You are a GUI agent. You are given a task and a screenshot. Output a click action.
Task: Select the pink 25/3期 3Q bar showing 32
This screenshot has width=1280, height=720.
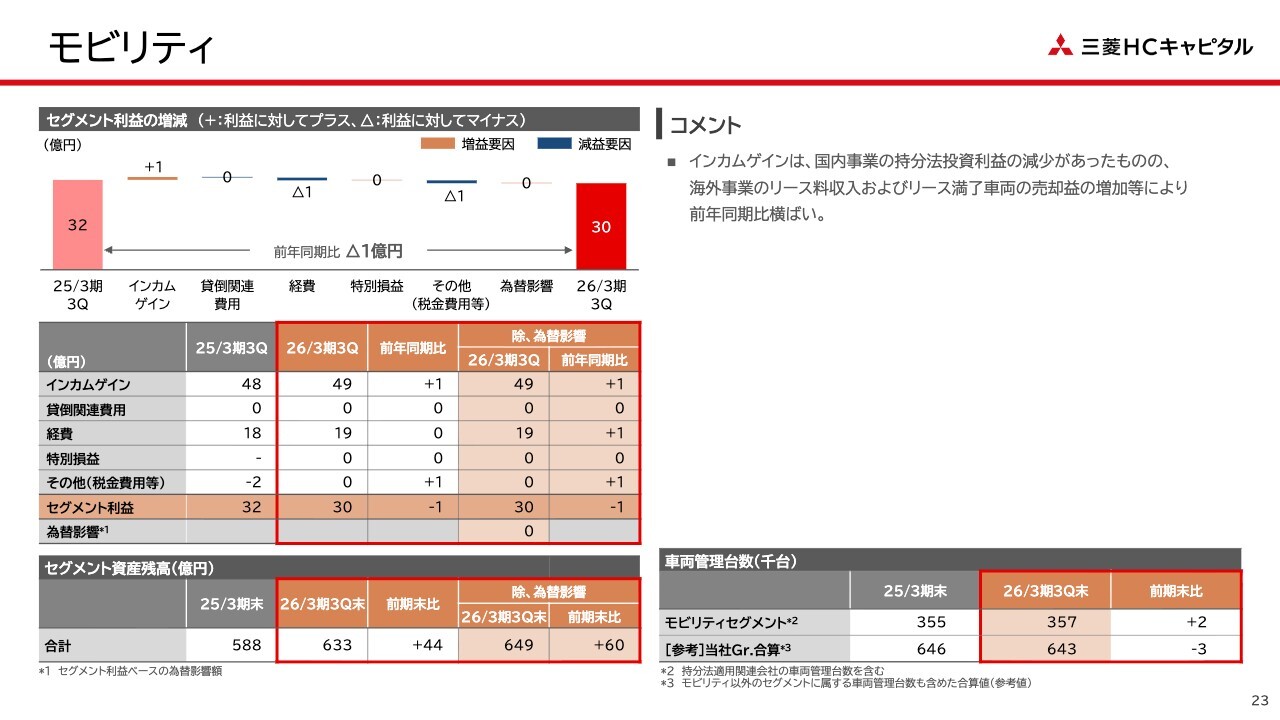[x=78, y=224]
